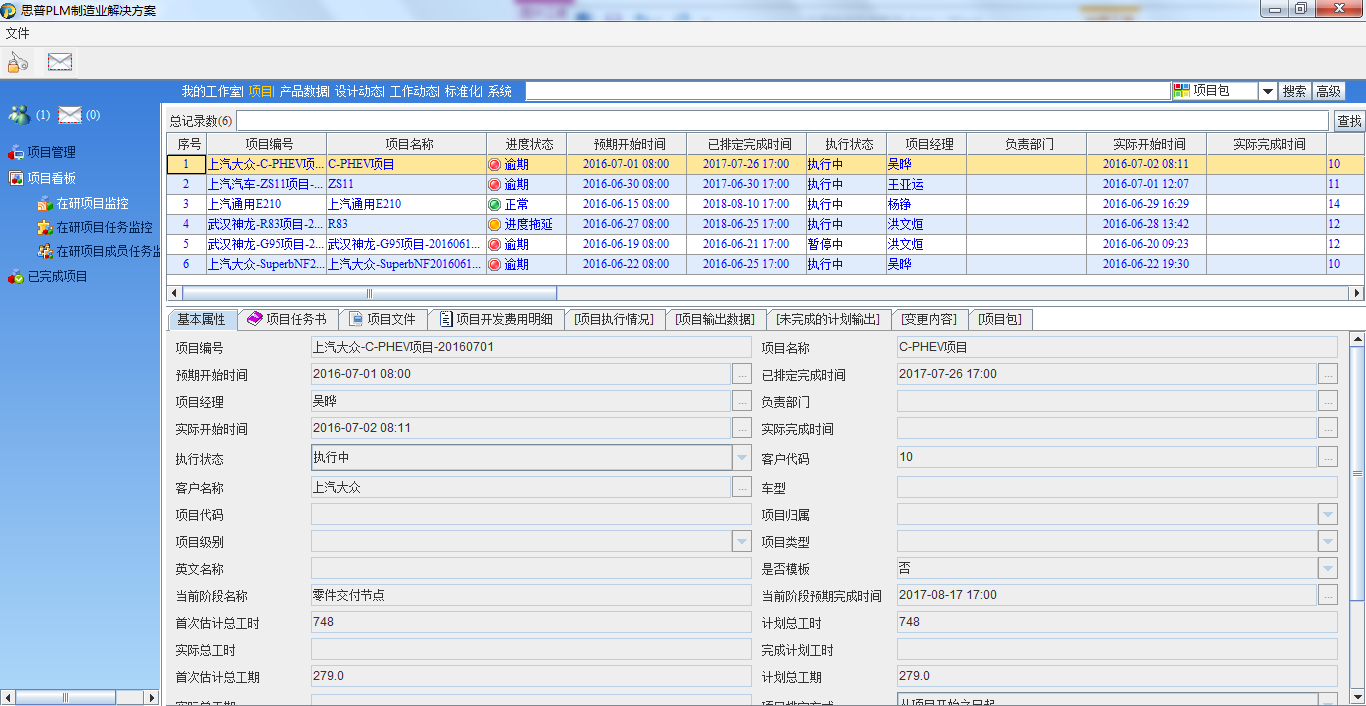This screenshot has height=706, width=1366.
Task: Click the unread messages envelope in sidebar
Action: coord(69,115)
